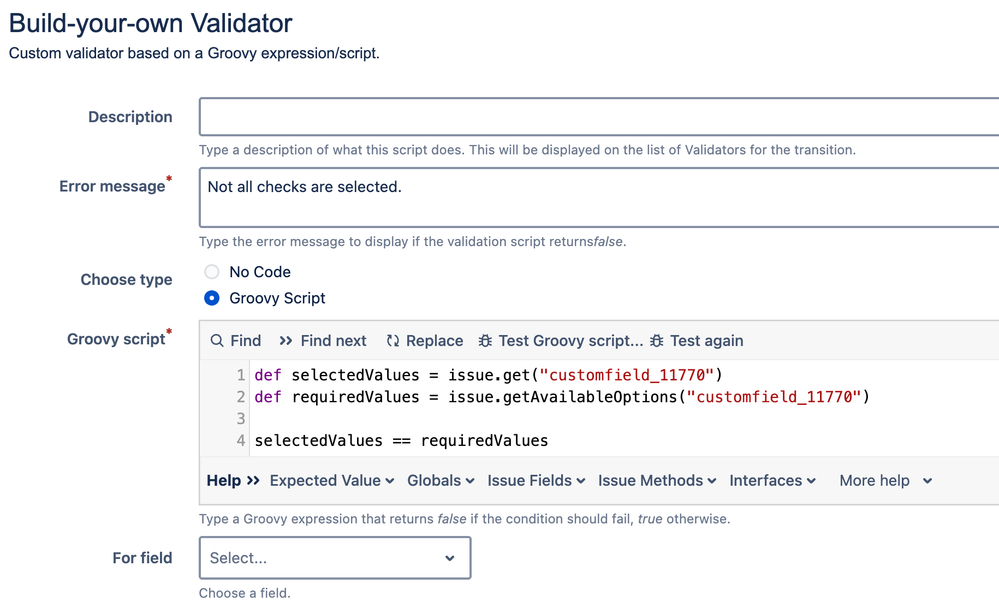Open the Issue Fields dropdown
The image size is (999, 609).
point(536,480)
